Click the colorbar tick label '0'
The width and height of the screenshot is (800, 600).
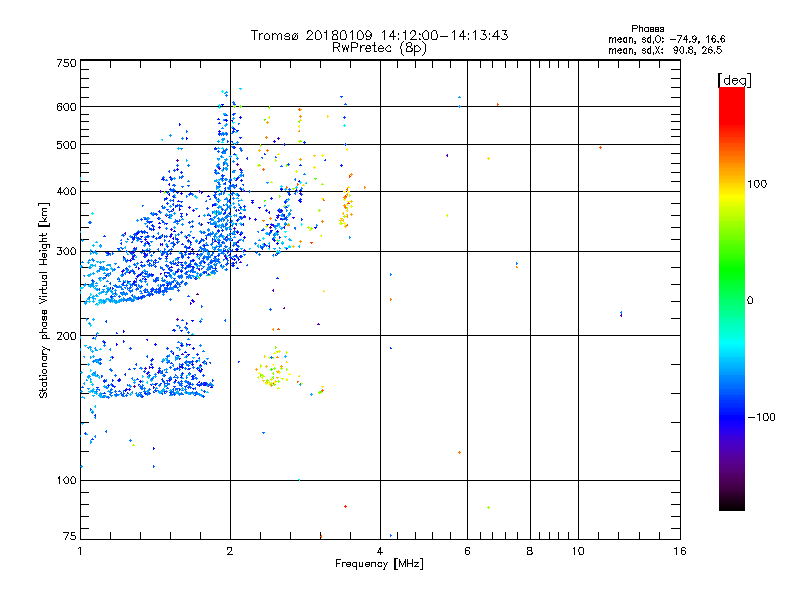click(750, 301)
